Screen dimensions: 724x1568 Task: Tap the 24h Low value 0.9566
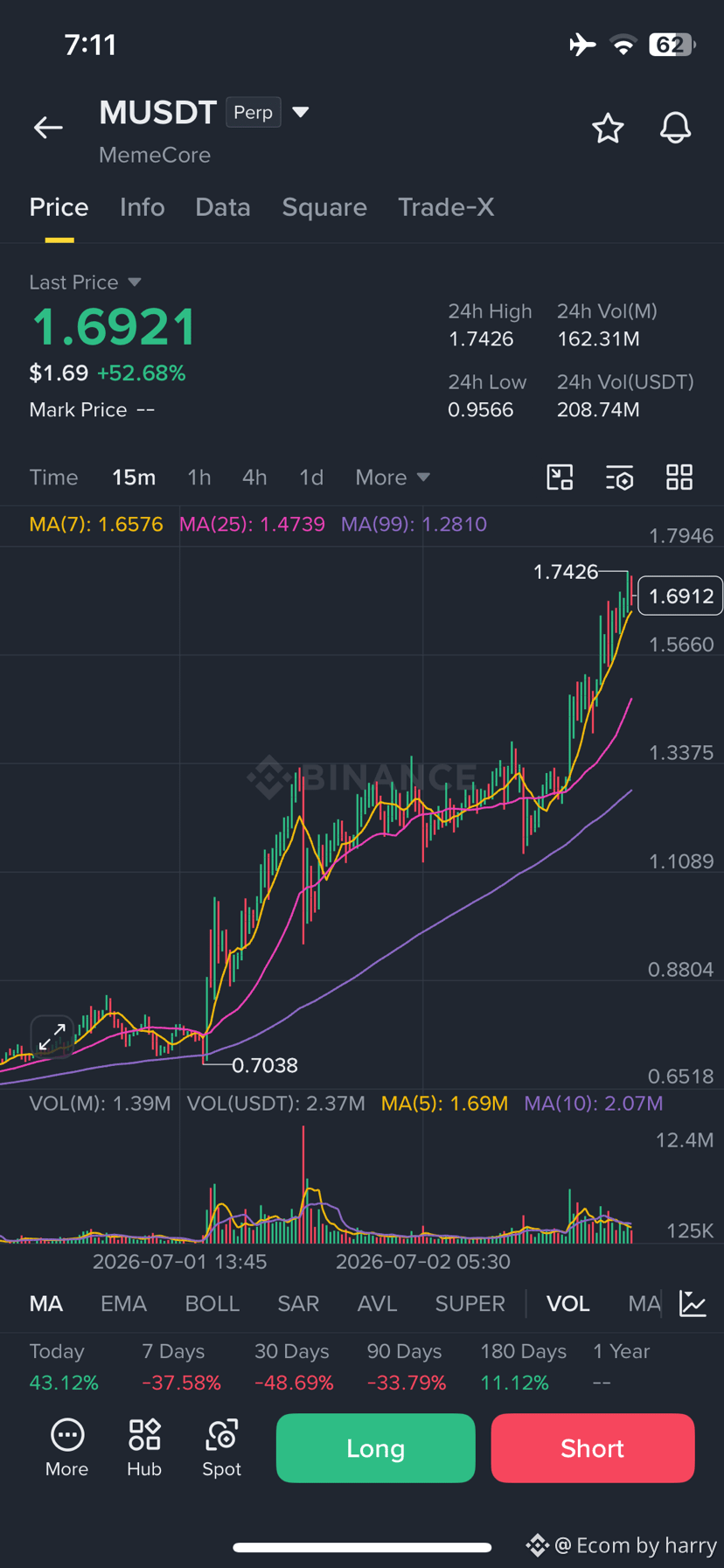[x=481, y=410]
